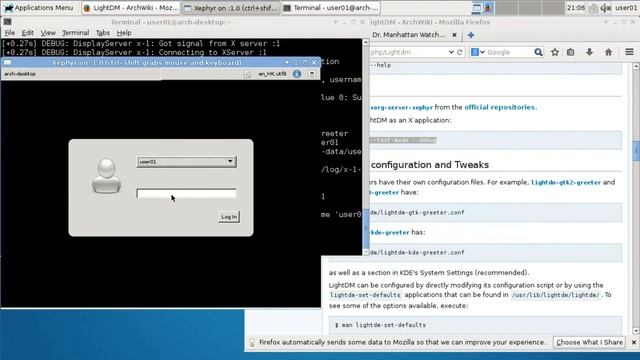
Task: Open Tabs menu in Terminal
Action: 102,33
